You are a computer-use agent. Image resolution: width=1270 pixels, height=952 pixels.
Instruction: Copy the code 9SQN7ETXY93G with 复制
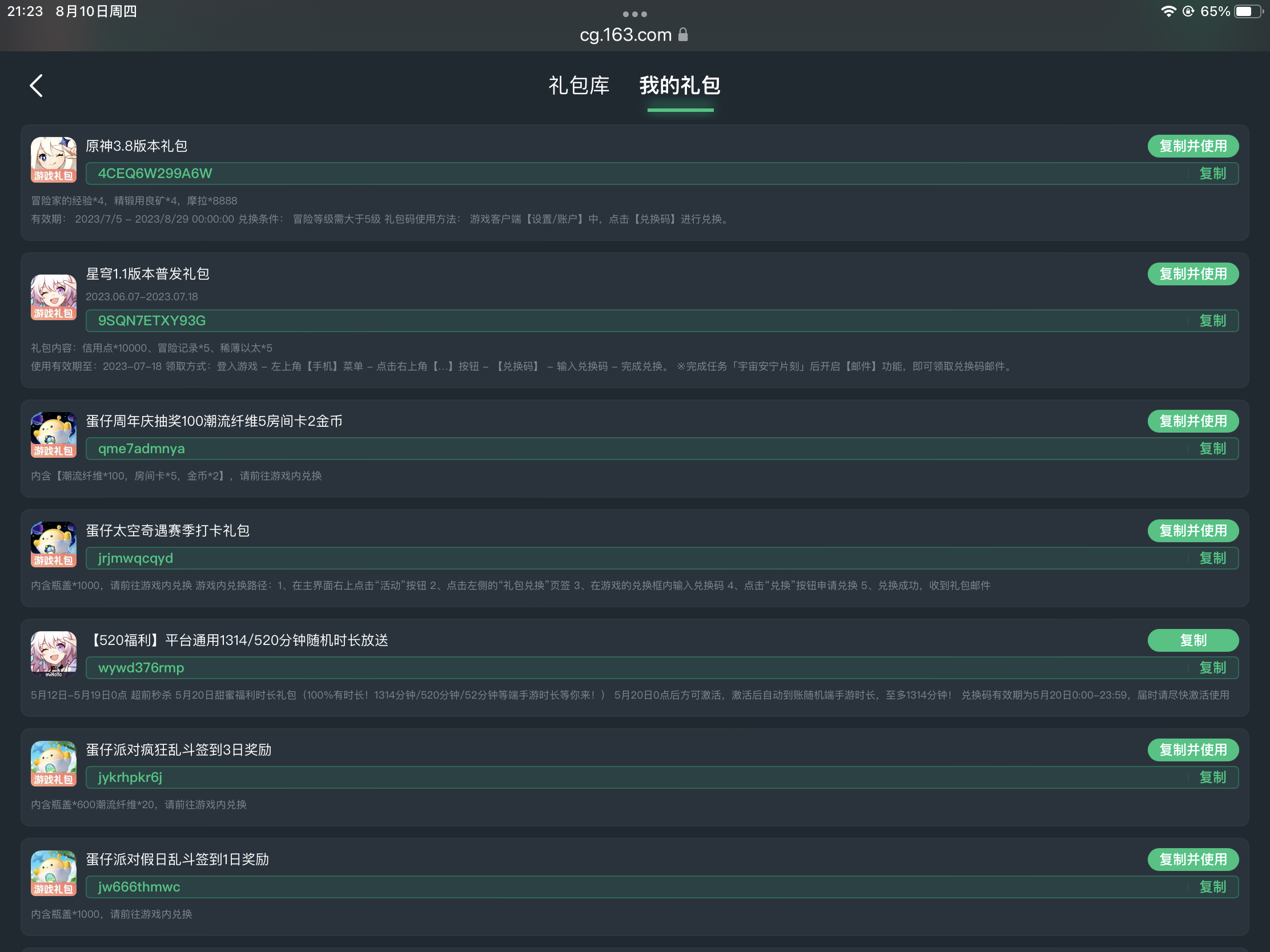tap(1212, 321)
